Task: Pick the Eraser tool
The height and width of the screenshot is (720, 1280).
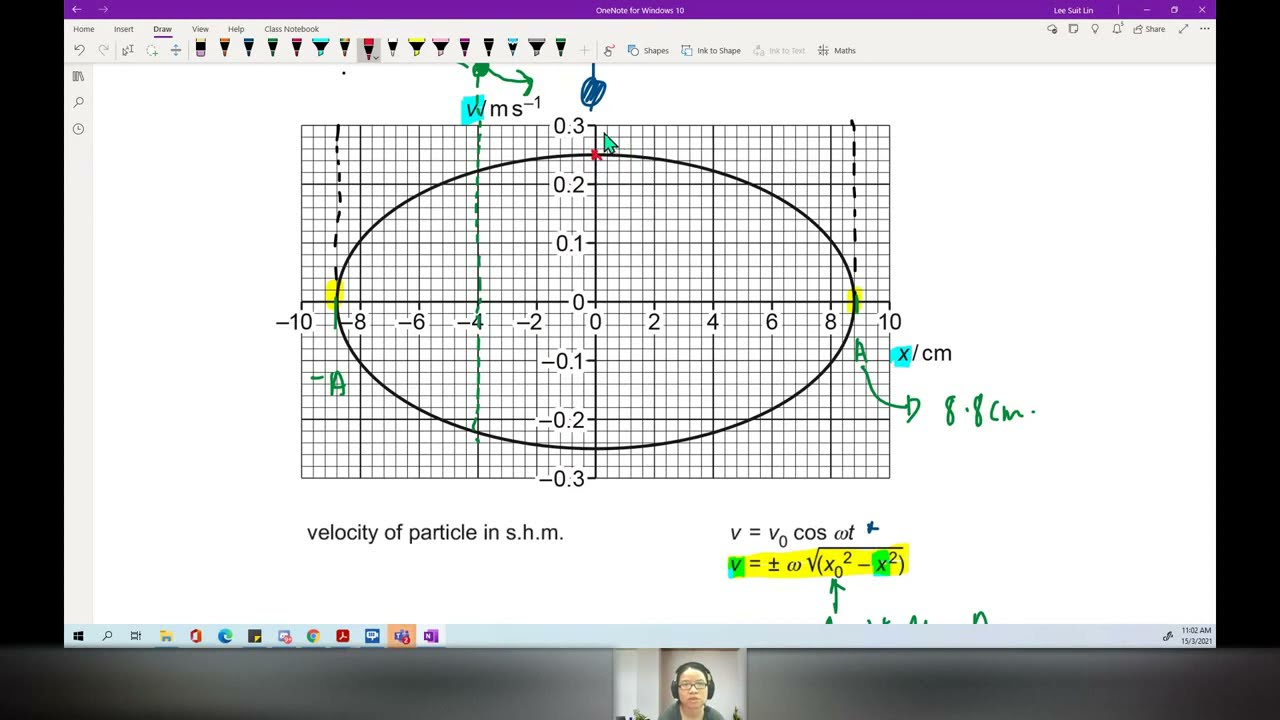Action: tap(201, 48)
